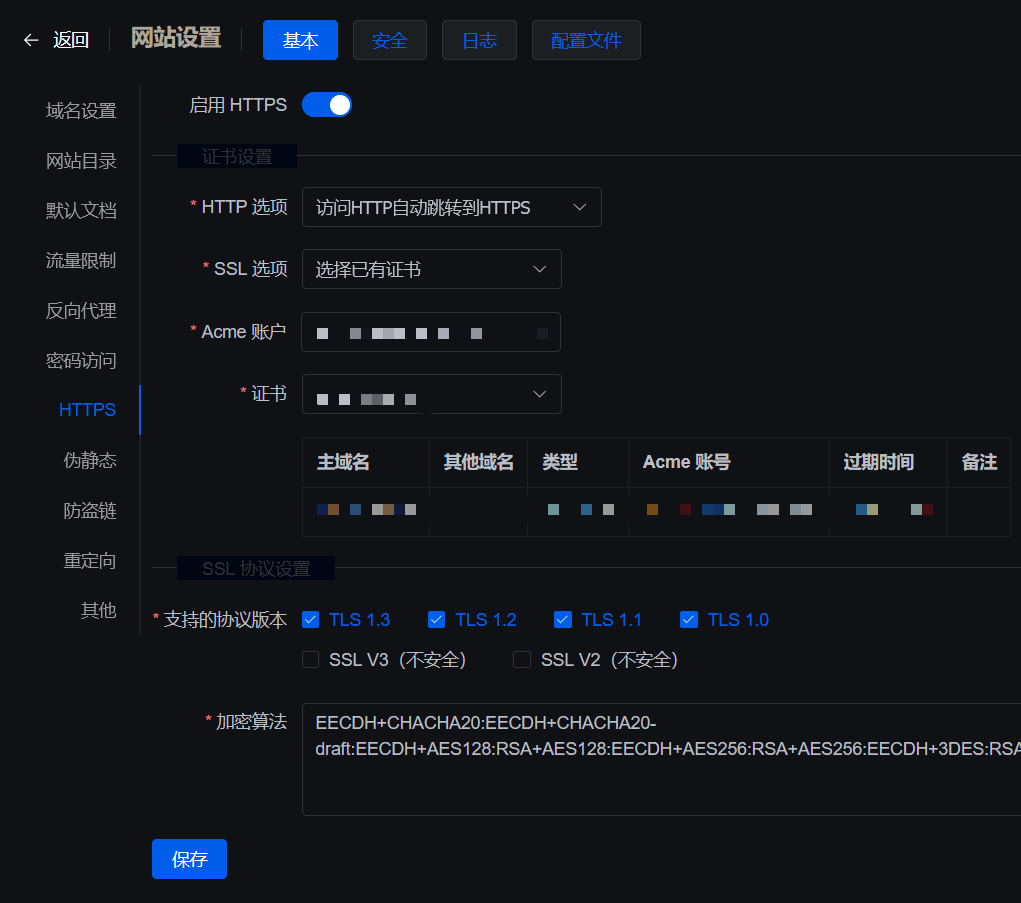Select 伪静态 from the side menu
This screenshot has height=903, width=1021.
click(90, 461)
